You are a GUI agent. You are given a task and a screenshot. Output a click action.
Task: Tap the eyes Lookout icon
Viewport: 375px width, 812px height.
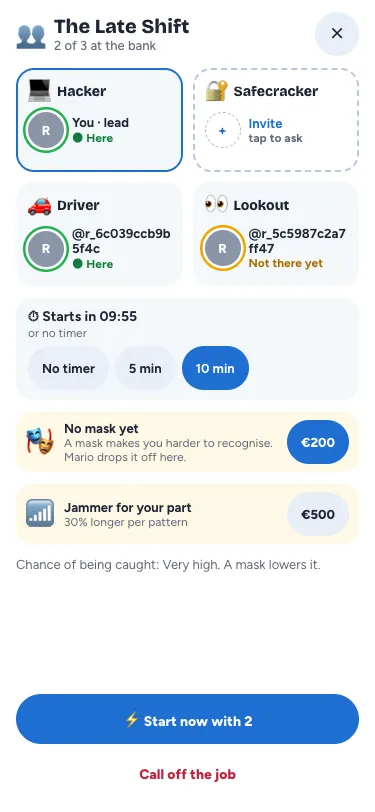click(216, 204)
